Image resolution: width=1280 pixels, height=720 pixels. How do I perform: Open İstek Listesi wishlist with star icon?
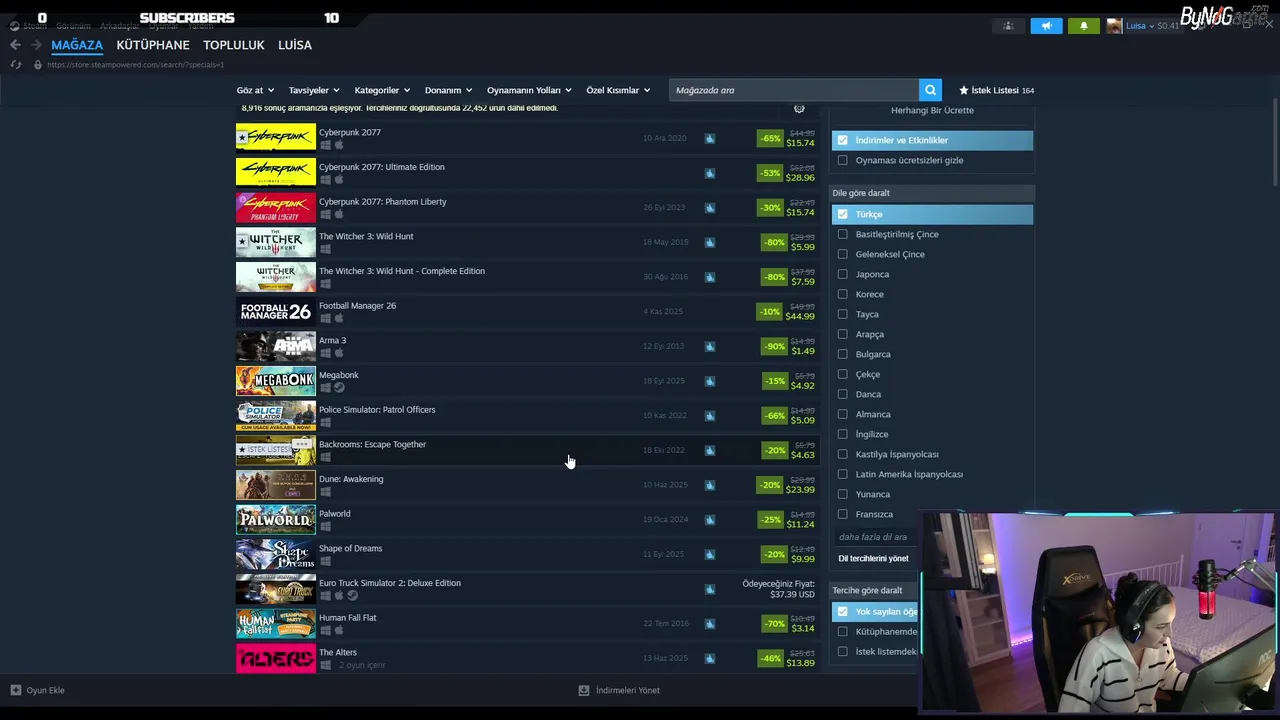pyautogui.click(x=996, y=90)
